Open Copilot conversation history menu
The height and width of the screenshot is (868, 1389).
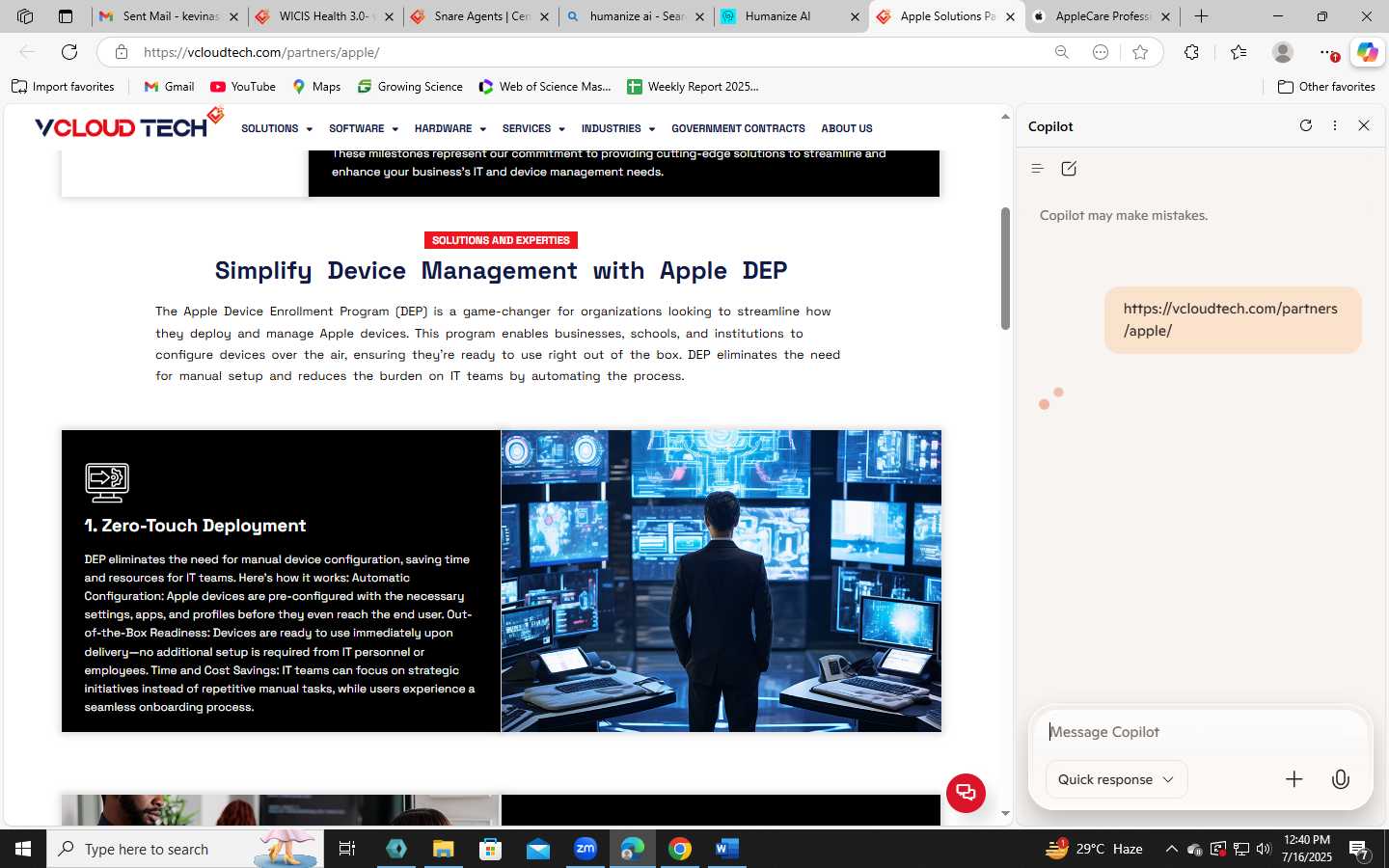click(x=1038, y=169)
